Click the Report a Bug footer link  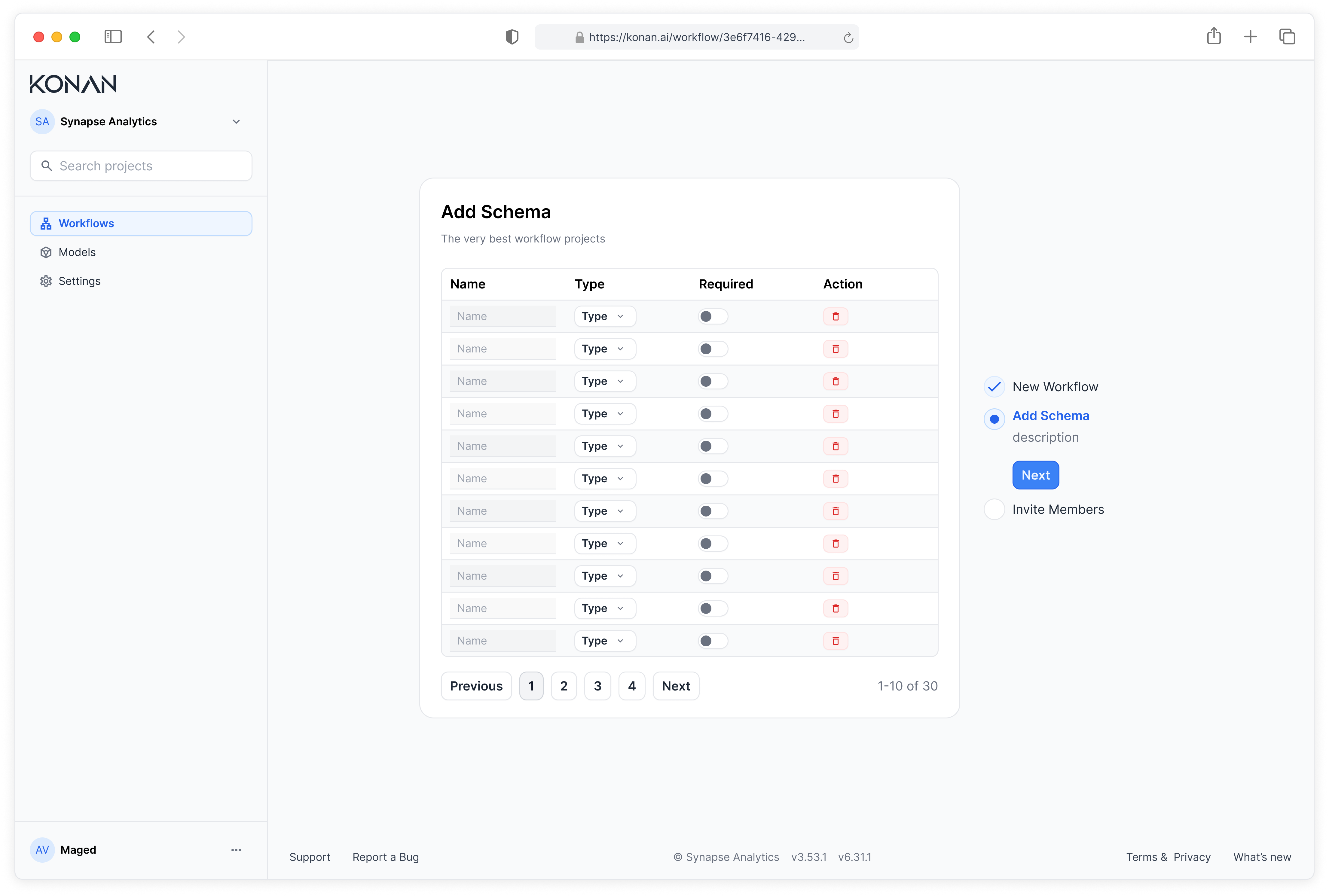coord(385,857)
